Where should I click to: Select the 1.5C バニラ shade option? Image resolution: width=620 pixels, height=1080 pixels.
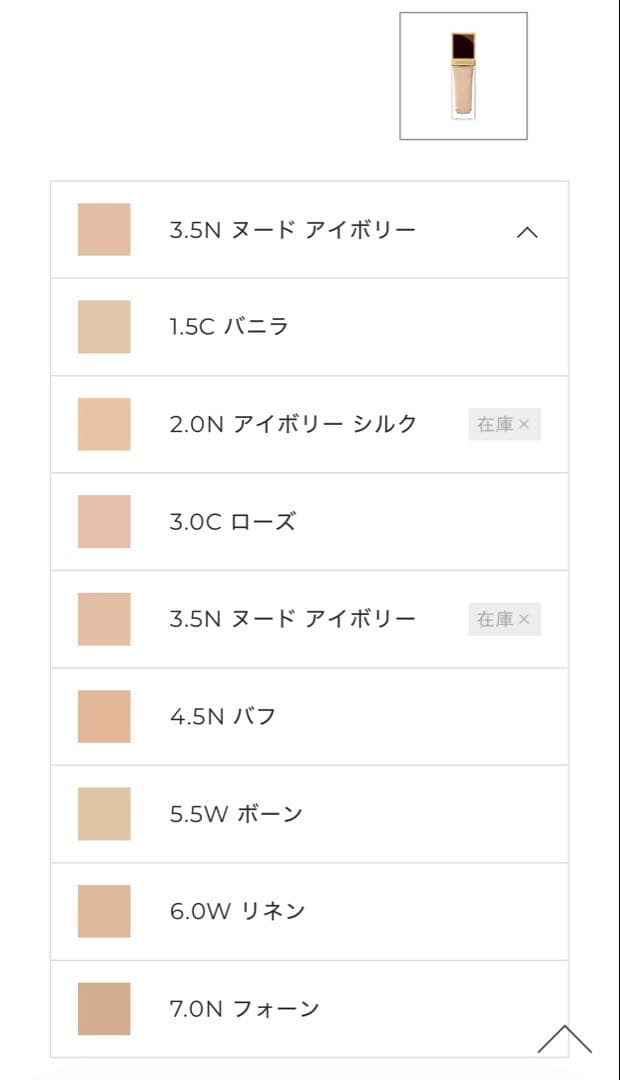[229, 327]
